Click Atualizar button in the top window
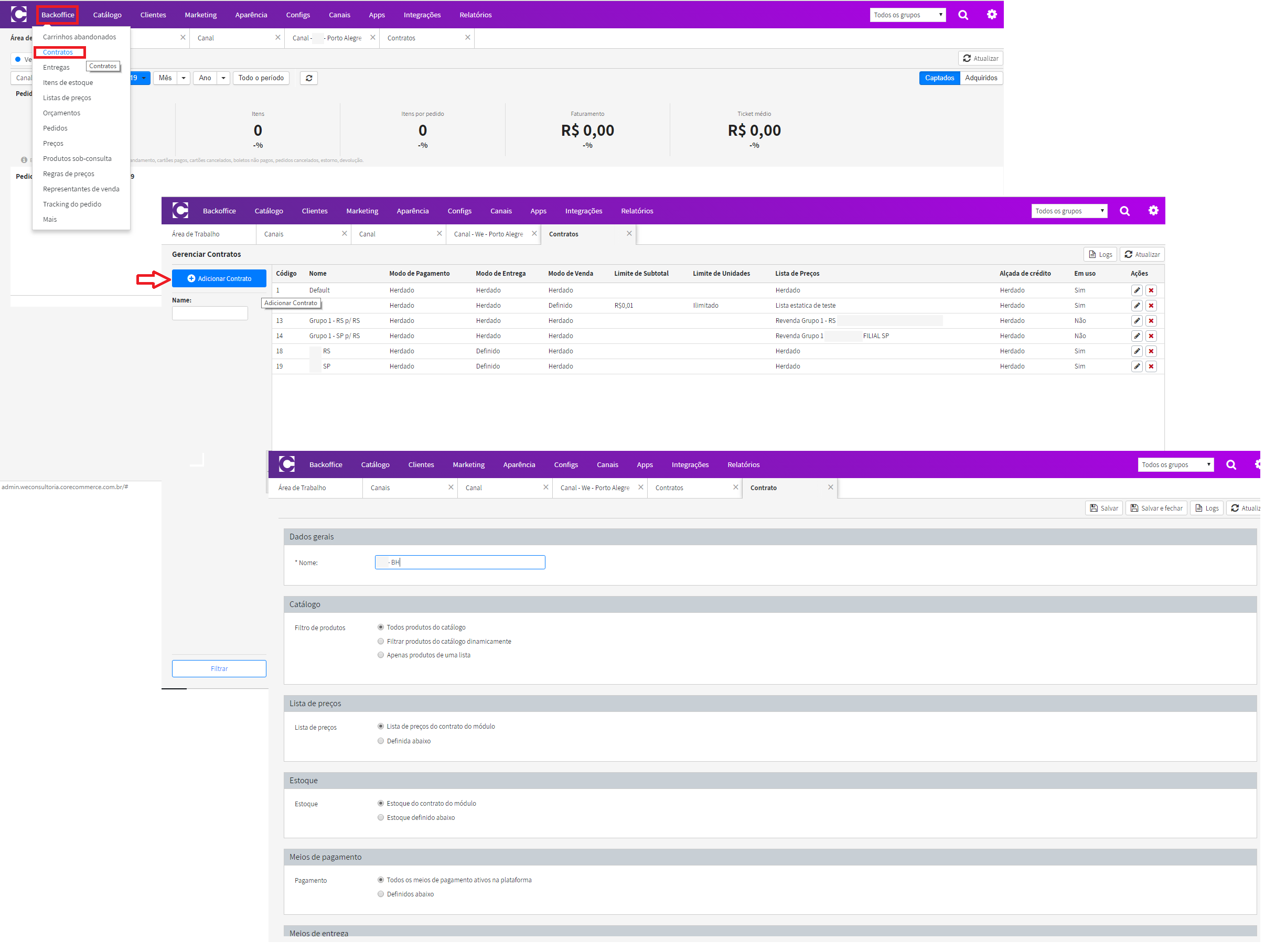The height and width of the screenshot is (952, 1265). 980,58
